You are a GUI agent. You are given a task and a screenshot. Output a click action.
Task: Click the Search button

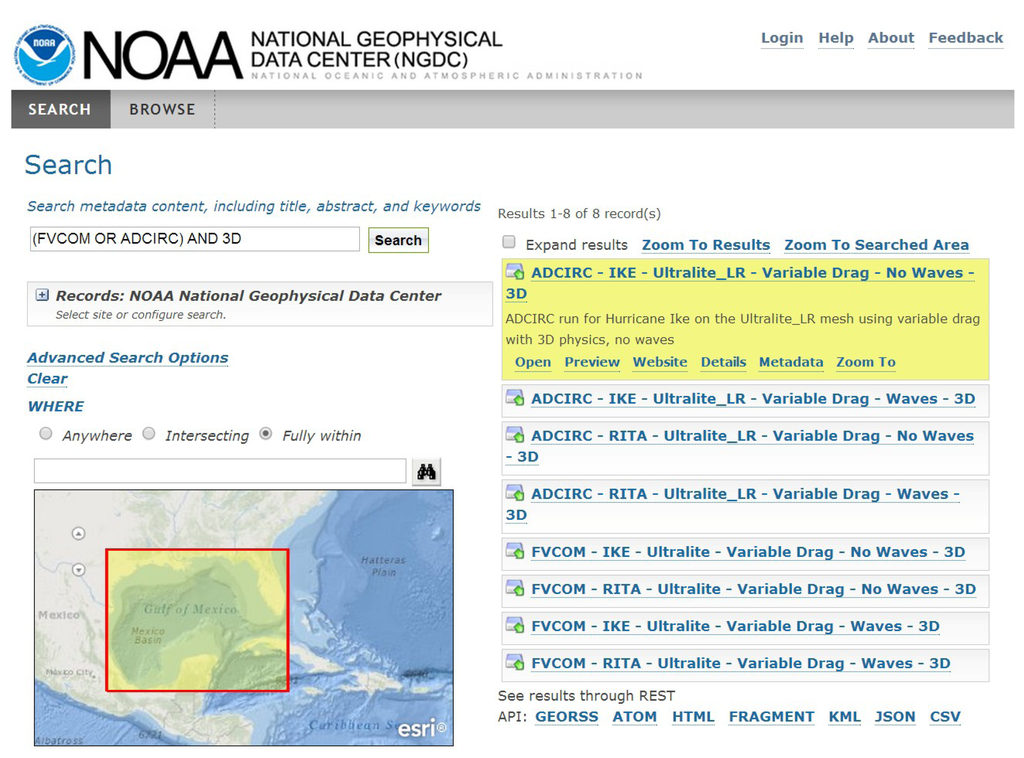[398, 240]
